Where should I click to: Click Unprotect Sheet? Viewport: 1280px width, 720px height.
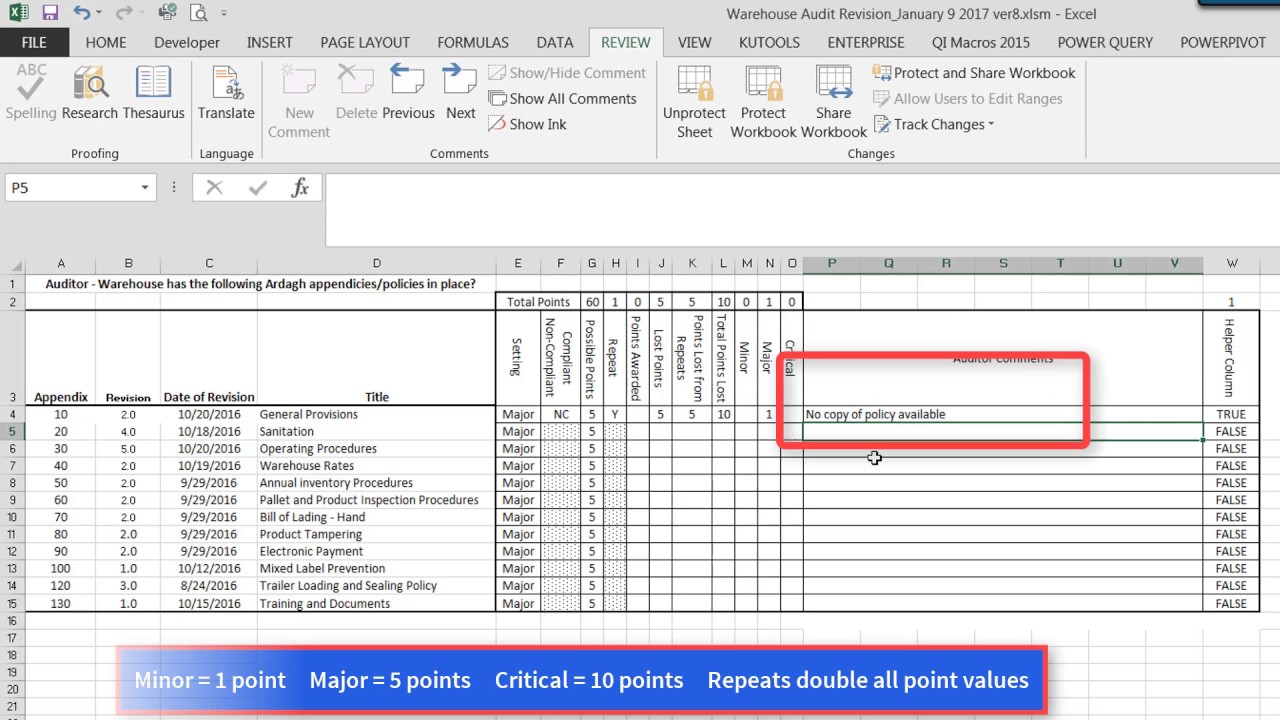(x=694, y=102)
